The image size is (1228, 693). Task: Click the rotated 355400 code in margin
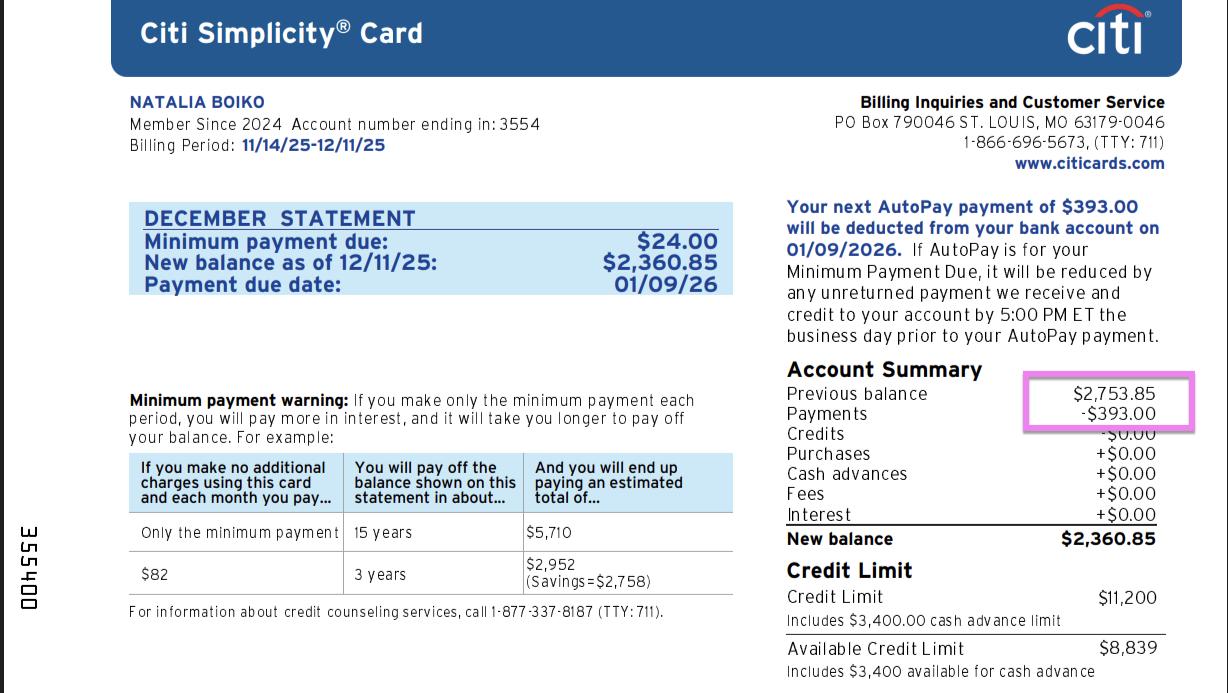[29, 567]
